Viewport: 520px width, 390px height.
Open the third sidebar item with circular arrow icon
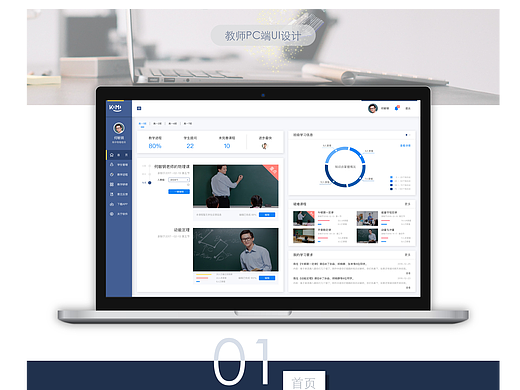click(119, 174)
